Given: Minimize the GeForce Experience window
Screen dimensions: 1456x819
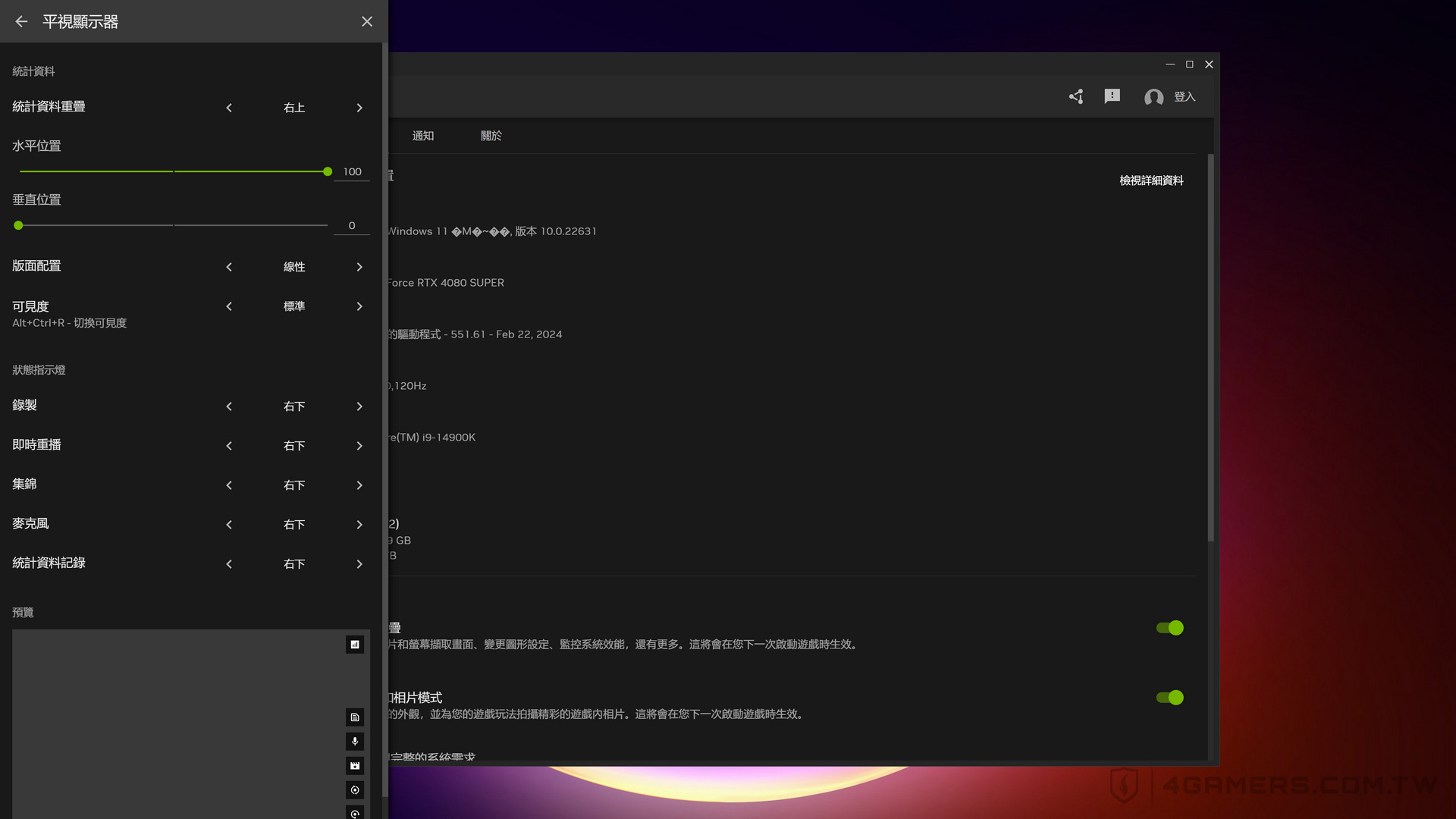Looking at the screenshot, I should [x=1170, y=64].
